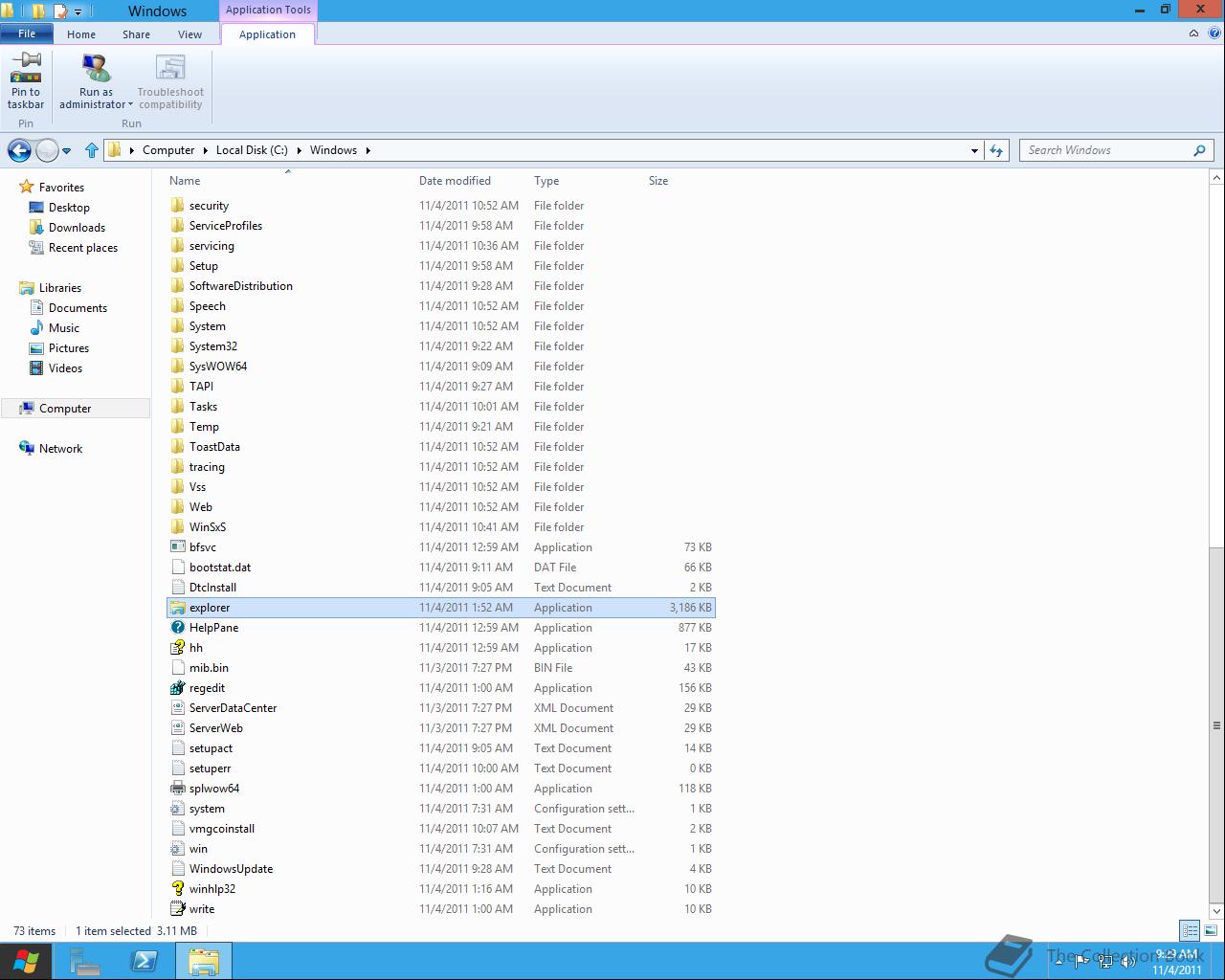Switch to the Home tab

(x=81, y=34)
